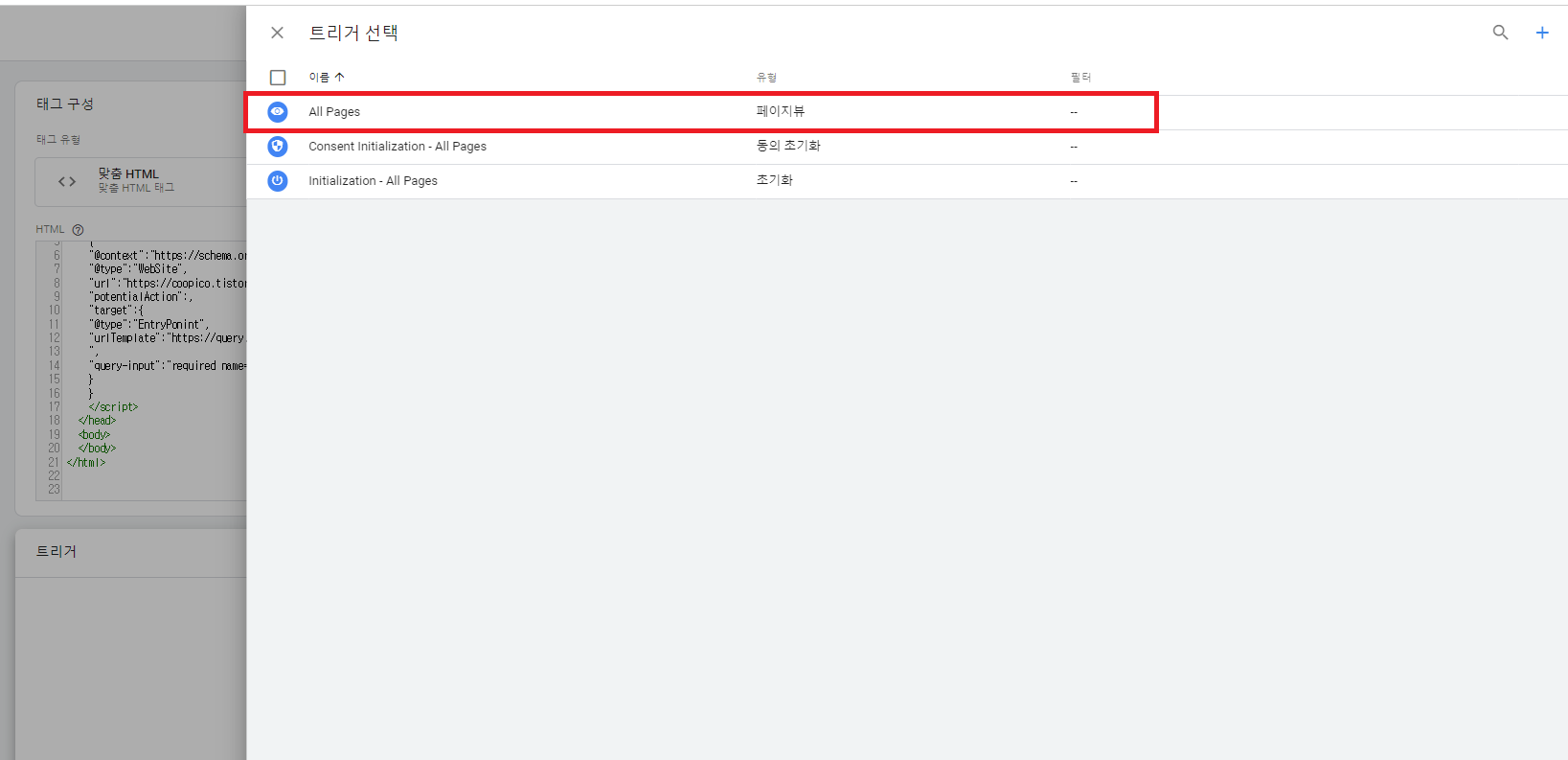Screen dimensions: 1568x760
Task: Click the 트리거 선택 panel title
Action: (353, 33)
